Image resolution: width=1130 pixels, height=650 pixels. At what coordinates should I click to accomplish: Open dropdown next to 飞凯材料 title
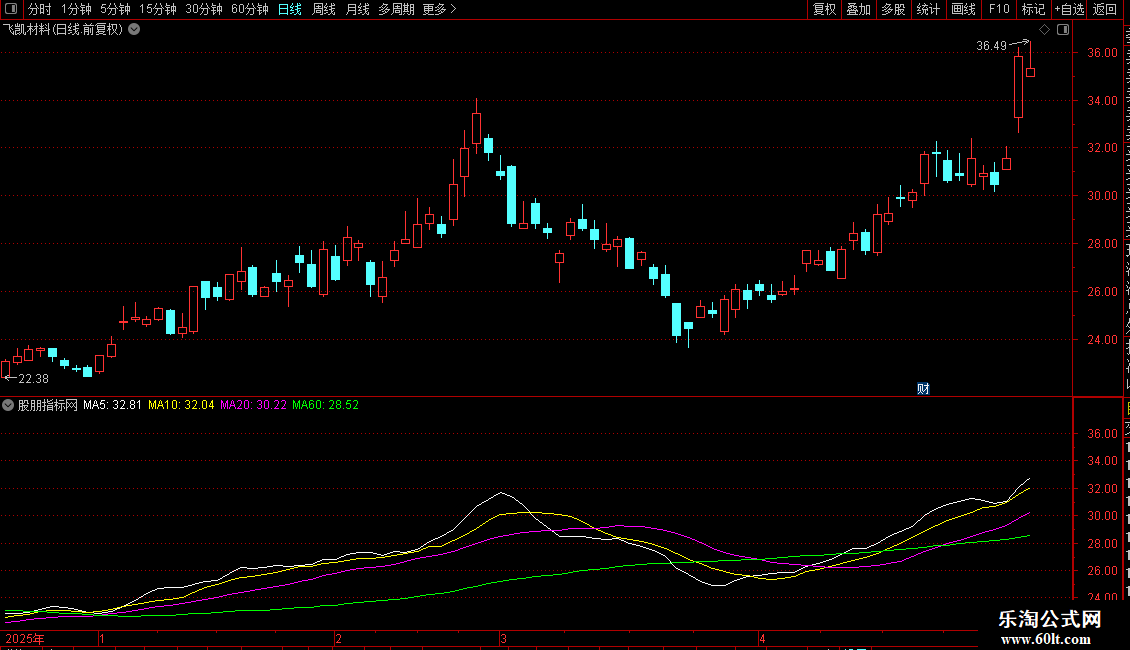[x=134, y=30]
